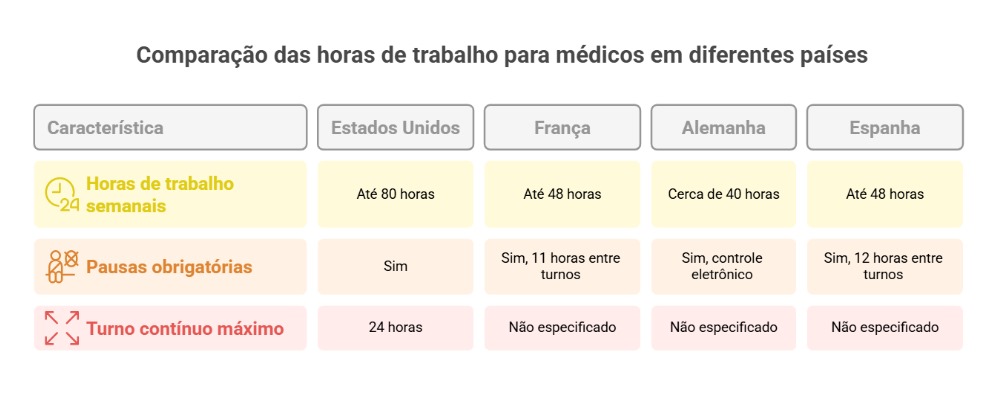Select the Estados Unidos column header
The height and width of the screenshot is (393, 994).
395,127
